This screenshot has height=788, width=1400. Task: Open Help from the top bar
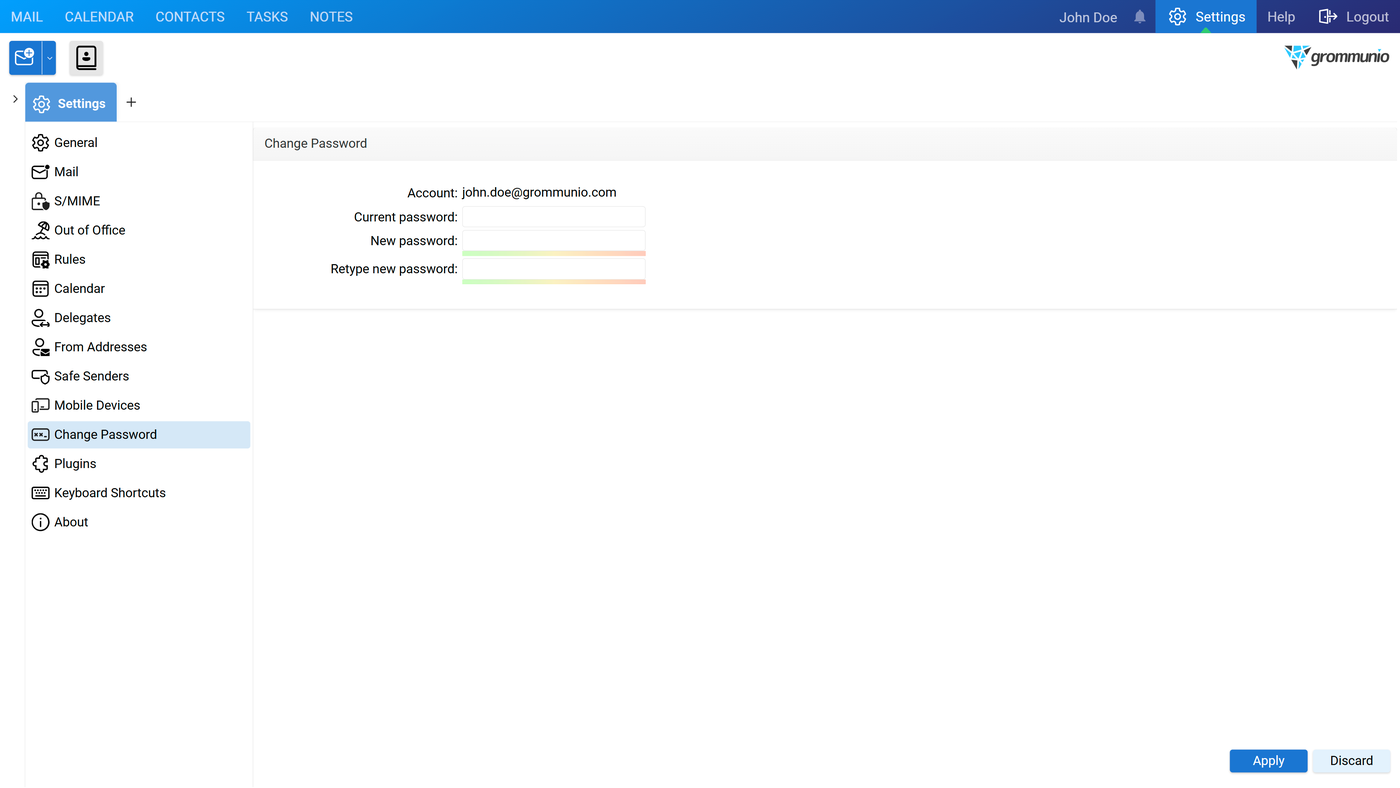1281,17
